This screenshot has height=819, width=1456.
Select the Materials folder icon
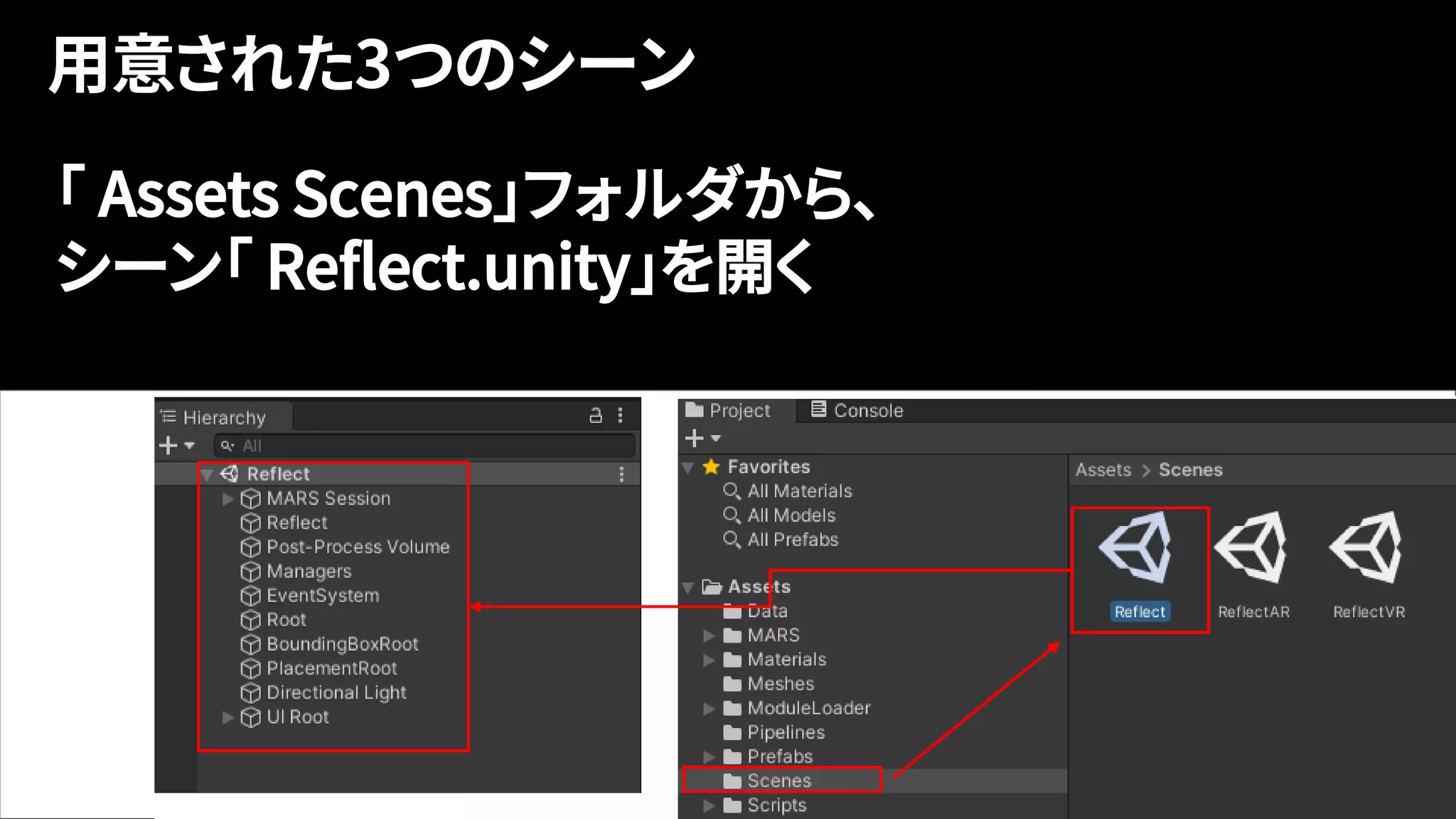[732, 660]
